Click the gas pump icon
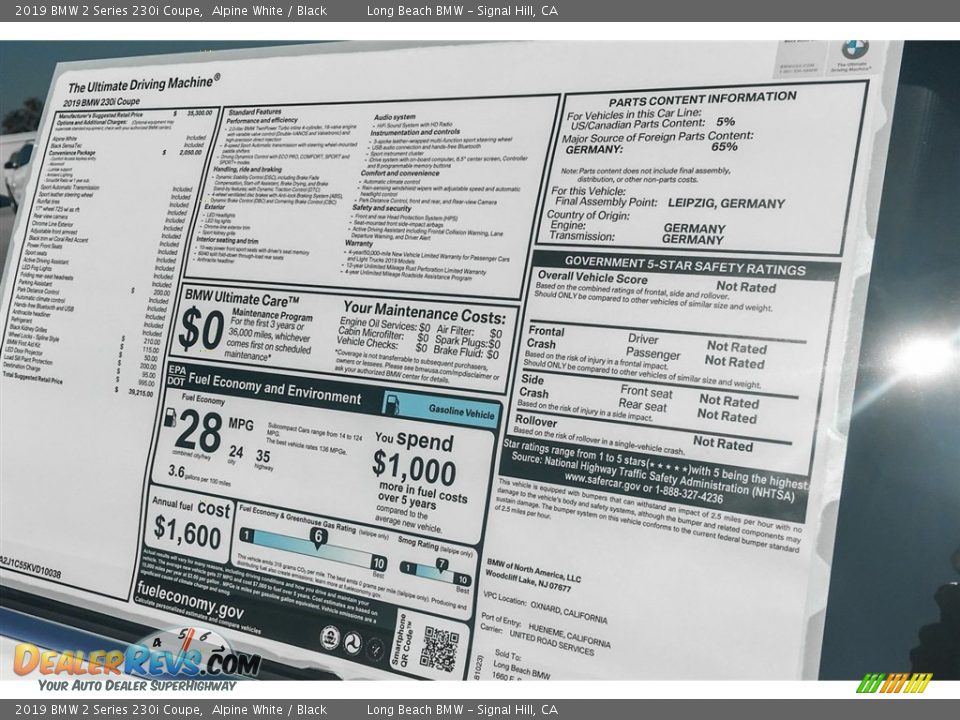The width and height of the screenshot is (960, 720). [393, 404]
